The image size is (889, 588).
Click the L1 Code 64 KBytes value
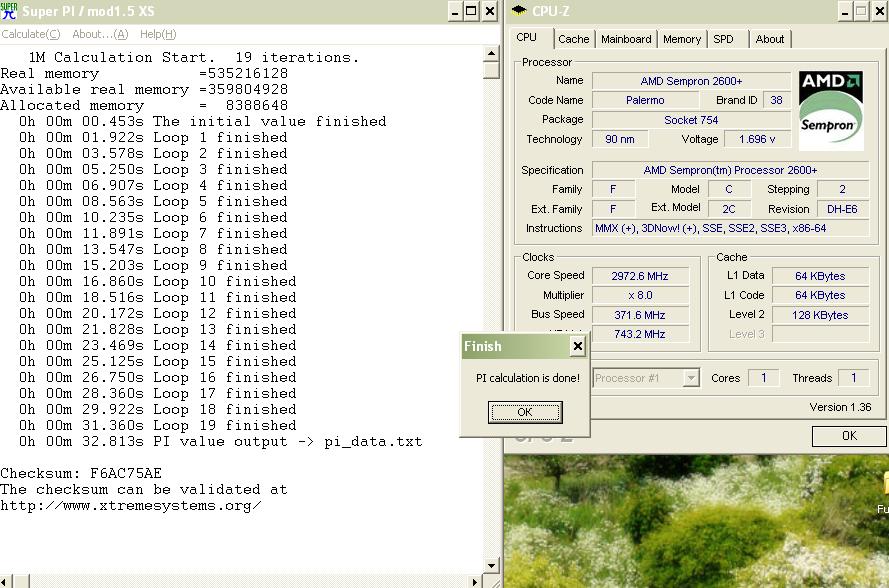(820, 295)
